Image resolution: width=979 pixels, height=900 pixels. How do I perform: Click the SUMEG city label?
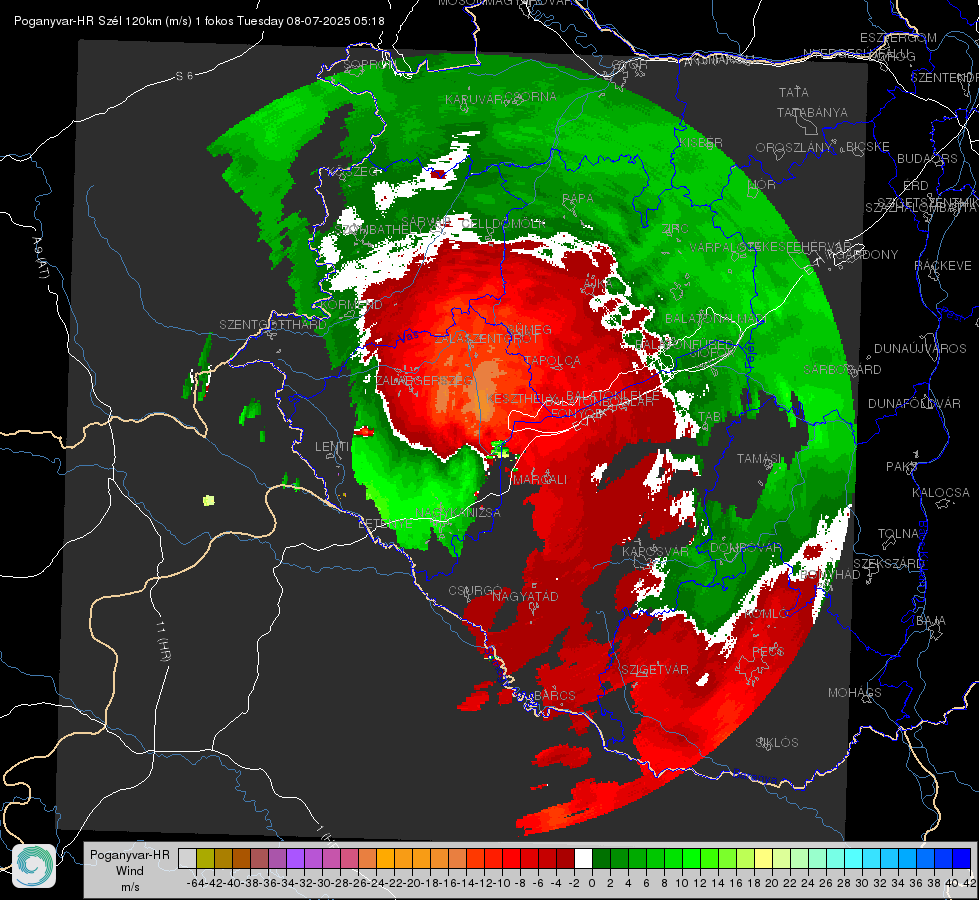529,329
